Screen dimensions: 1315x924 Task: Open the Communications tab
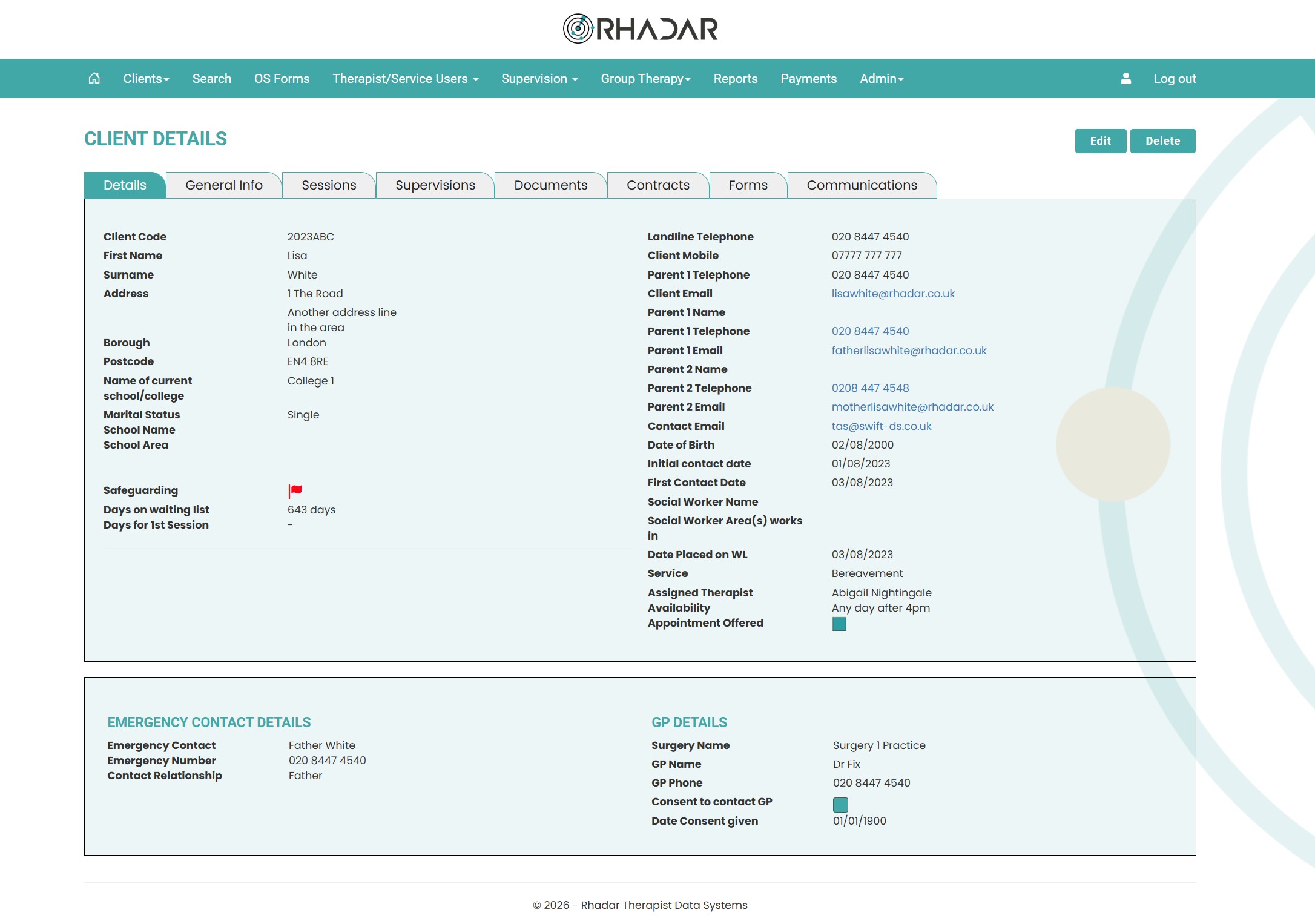(862, 185)
